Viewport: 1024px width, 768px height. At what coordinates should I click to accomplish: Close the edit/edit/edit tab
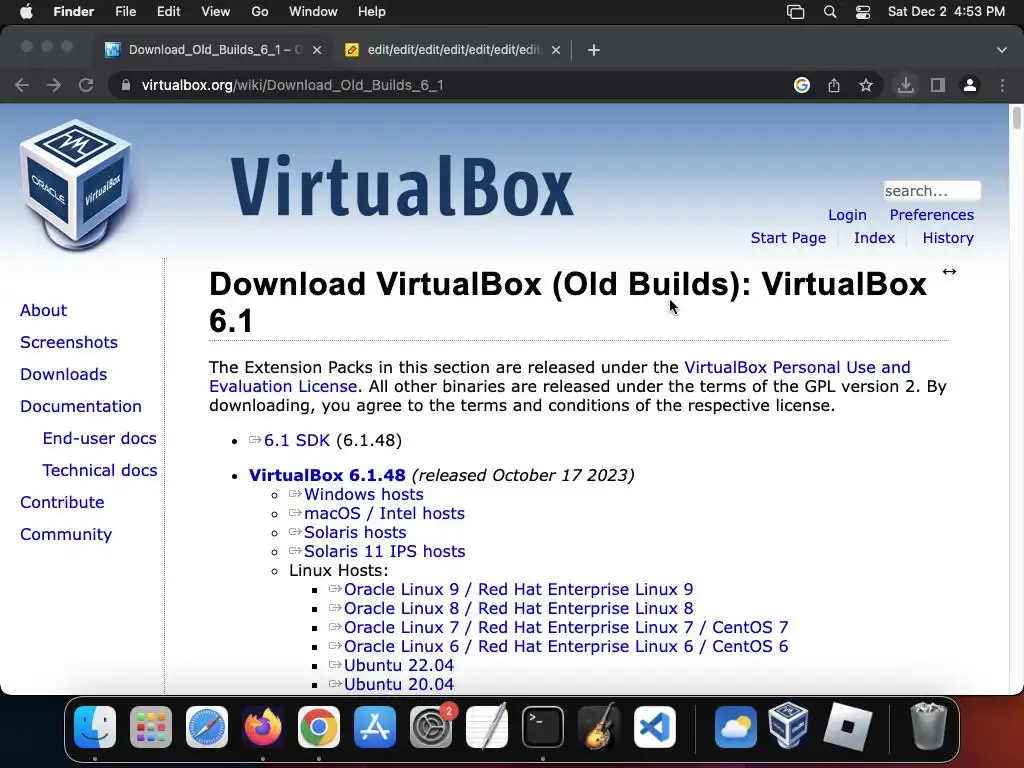point(556,50)
